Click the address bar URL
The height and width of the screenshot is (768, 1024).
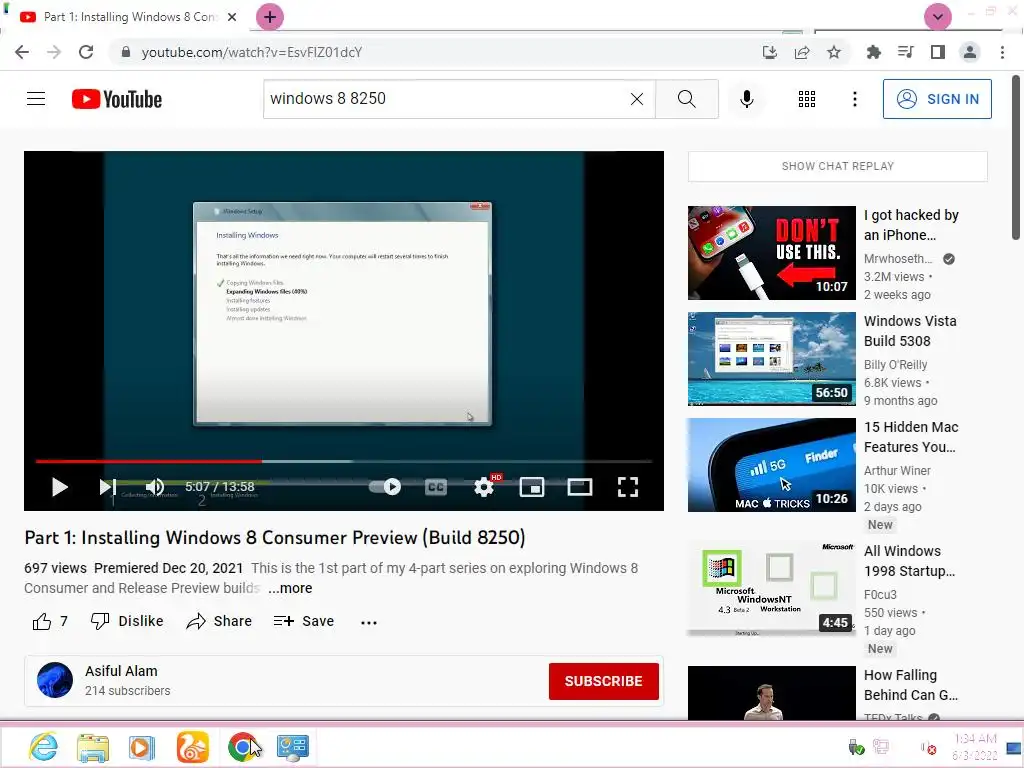point(251,52)
